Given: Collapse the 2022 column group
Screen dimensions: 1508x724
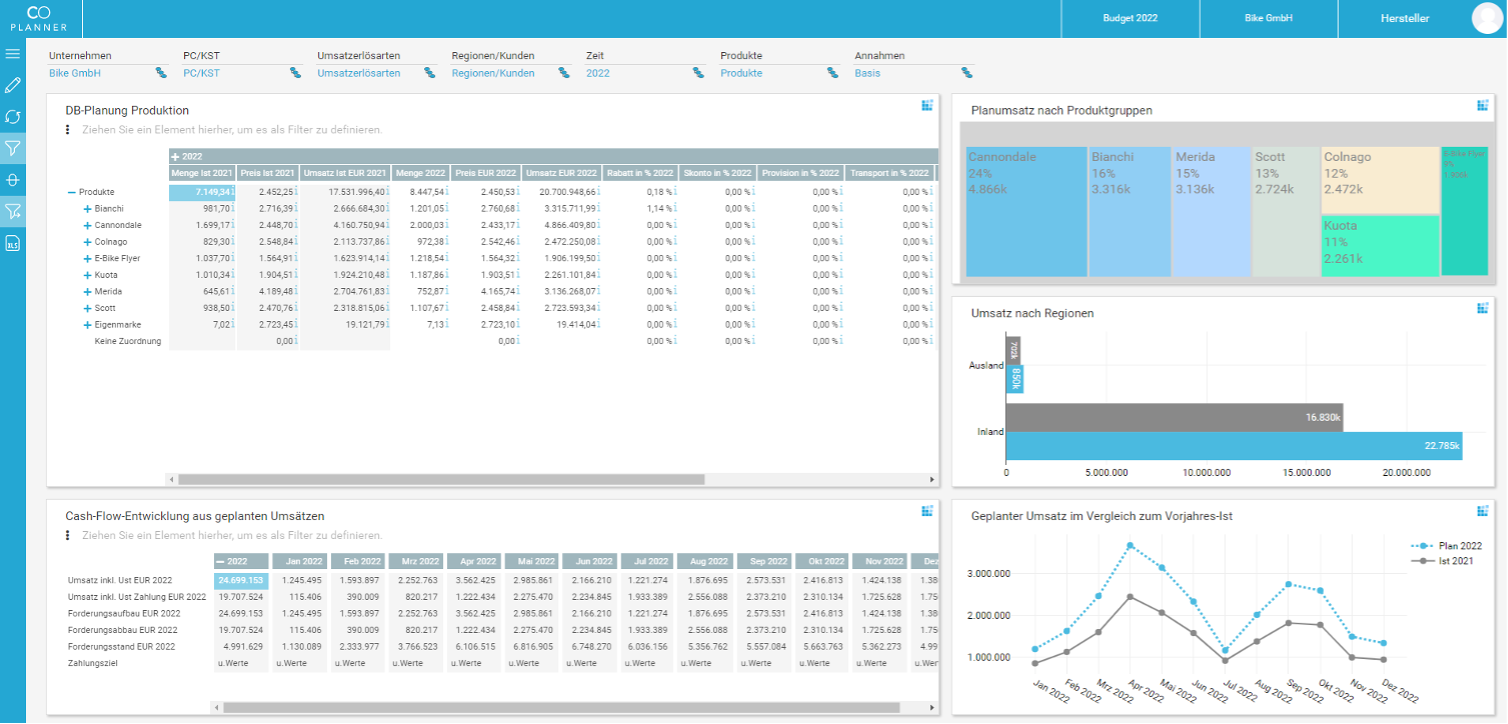Looking at the screenshot, I should click(x=176, y=156).
